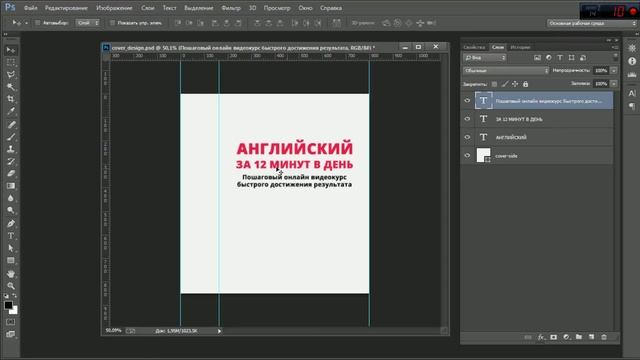Open Histogram panel icon on right dock
Viewport: 640px width, 360px height.
click(632, 75)
